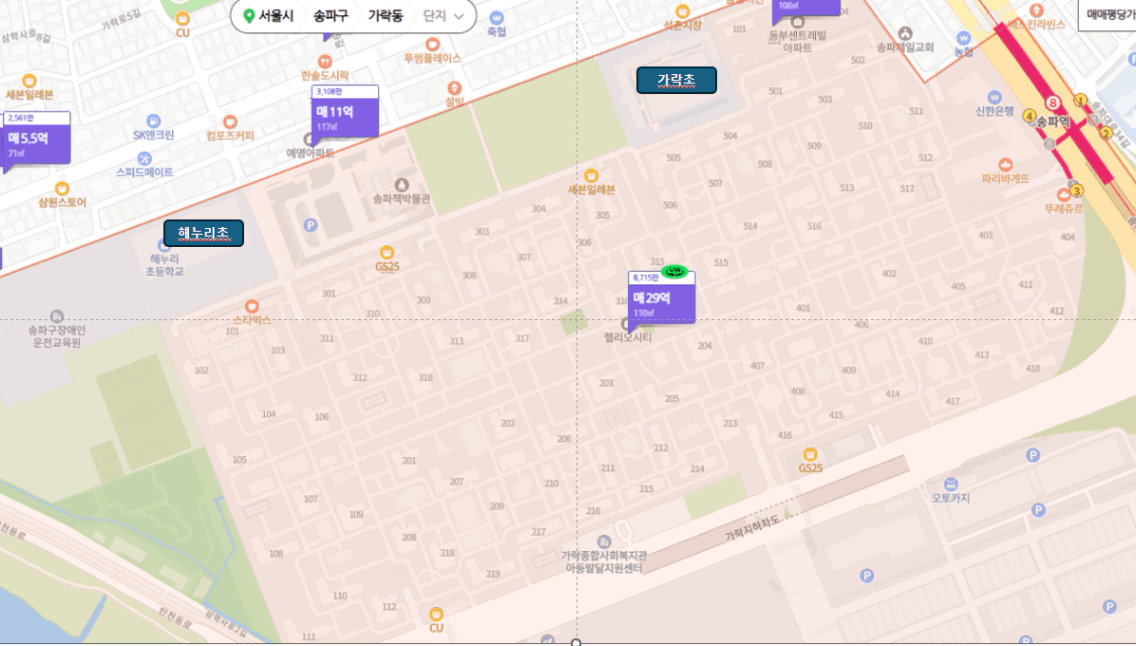Click 송파역 exit 3 marker
Viewport: 1136px width, 646px height.
tap(1077, 191)
